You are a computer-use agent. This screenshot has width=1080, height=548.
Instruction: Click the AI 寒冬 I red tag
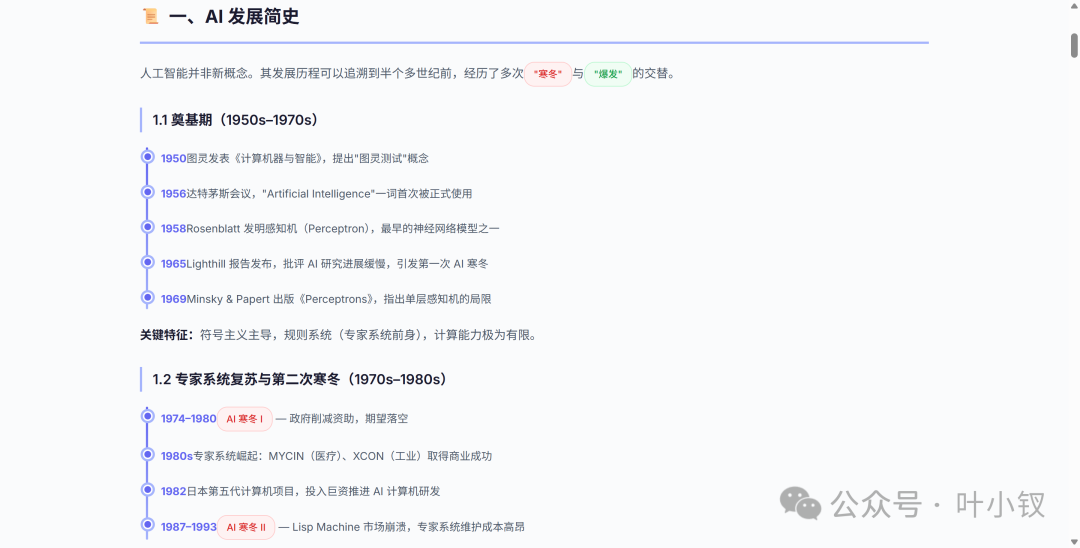click(x=245, y=419)
